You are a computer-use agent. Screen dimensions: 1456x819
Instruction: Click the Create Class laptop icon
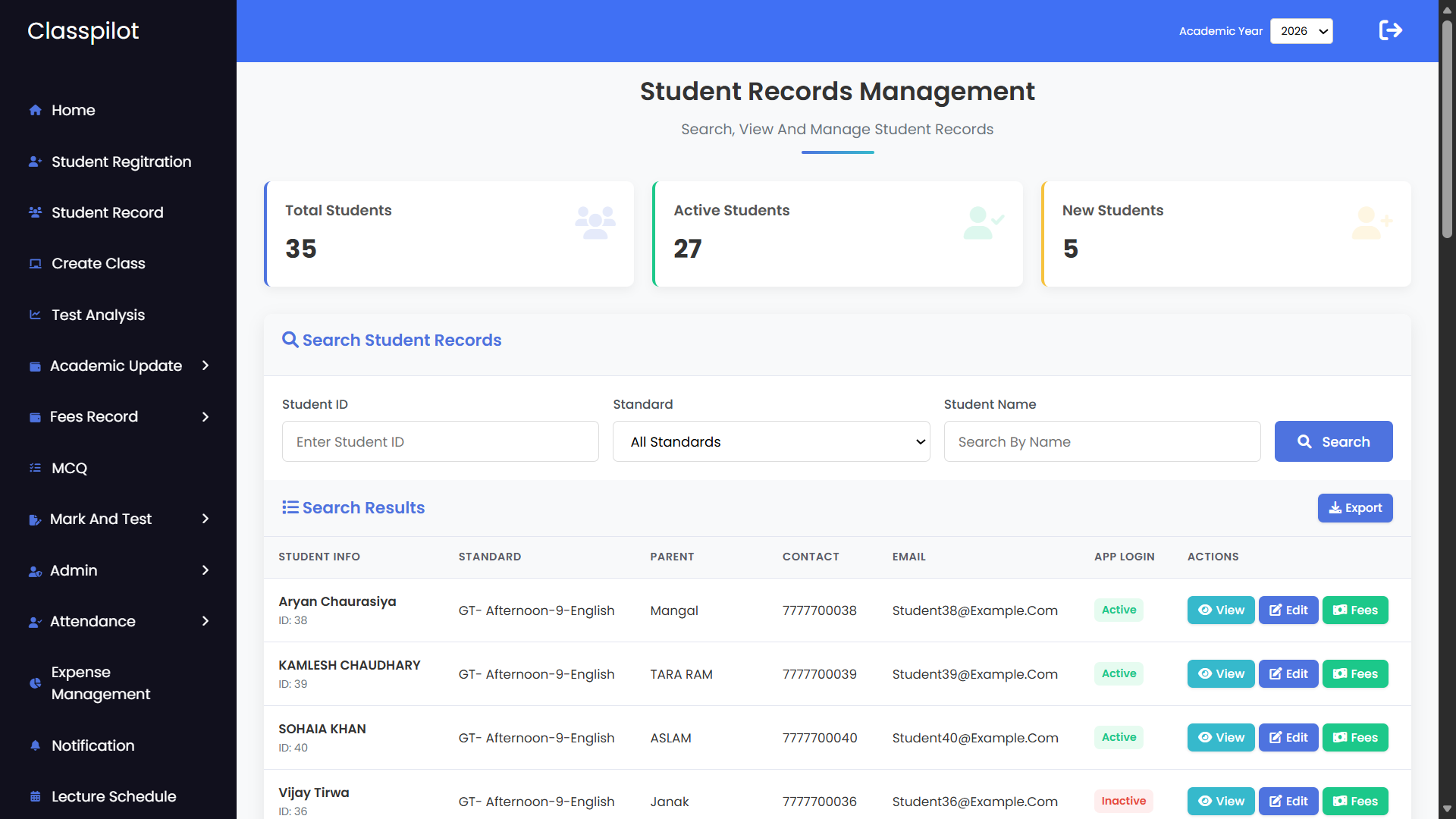pos(35,264)
